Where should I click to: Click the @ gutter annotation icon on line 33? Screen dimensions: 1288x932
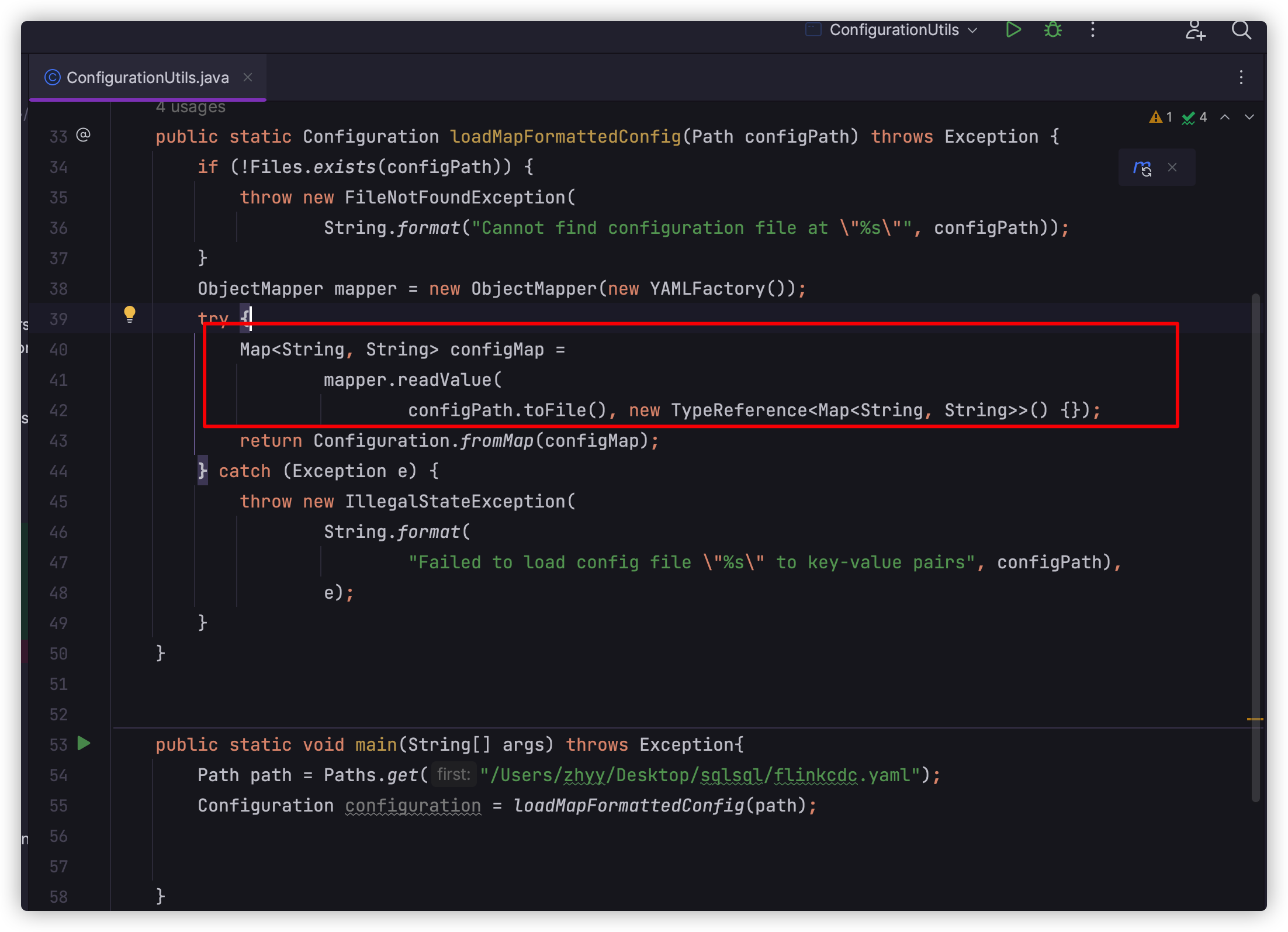(84, 135)
